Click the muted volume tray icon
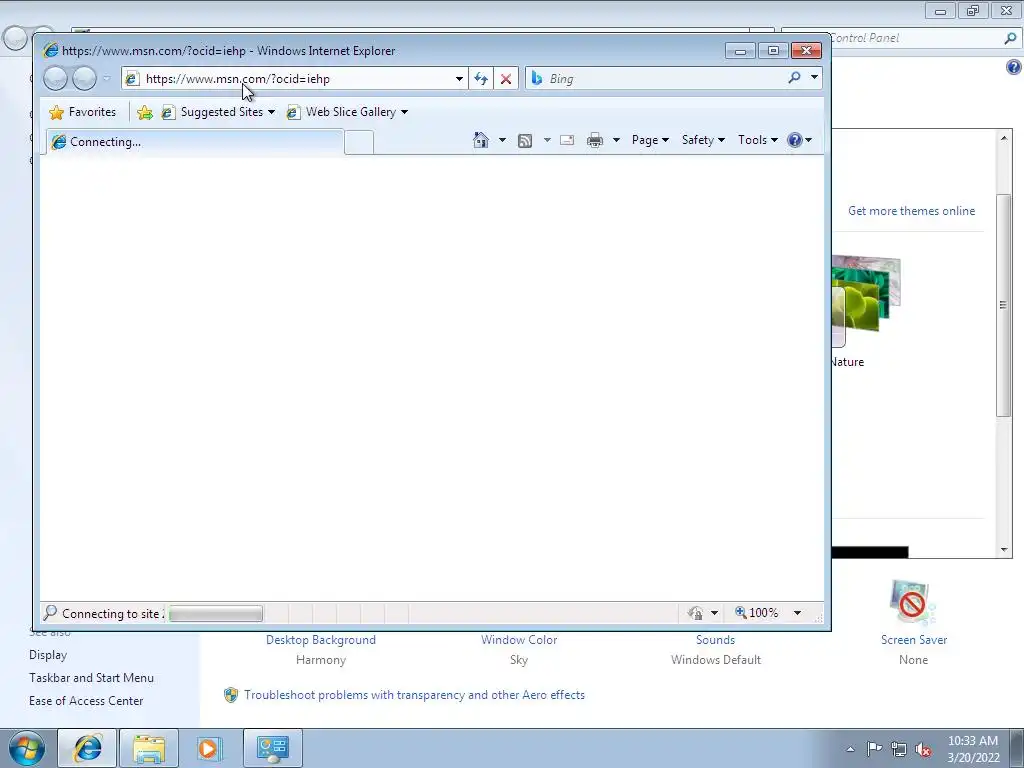Viewport: 1024px width, 768px height. [x=923, y=749]
